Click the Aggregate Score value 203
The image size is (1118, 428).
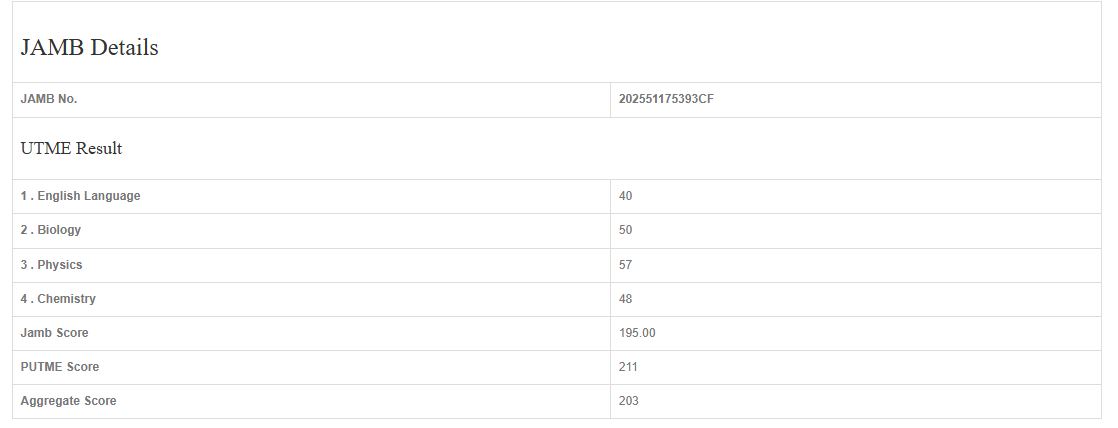629,401
